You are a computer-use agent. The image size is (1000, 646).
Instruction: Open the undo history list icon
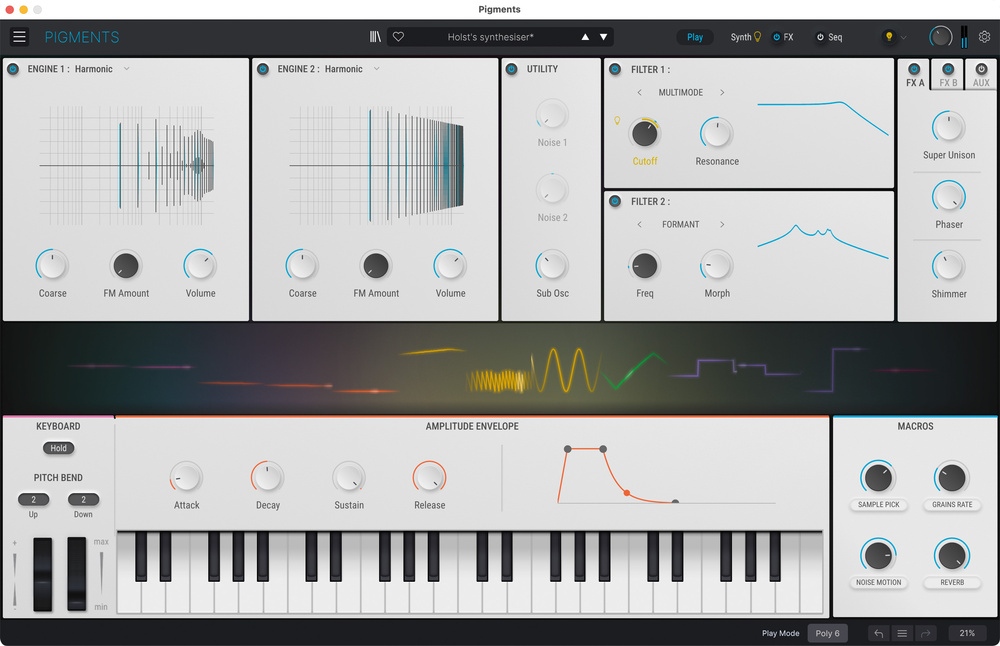coord(902,632)
